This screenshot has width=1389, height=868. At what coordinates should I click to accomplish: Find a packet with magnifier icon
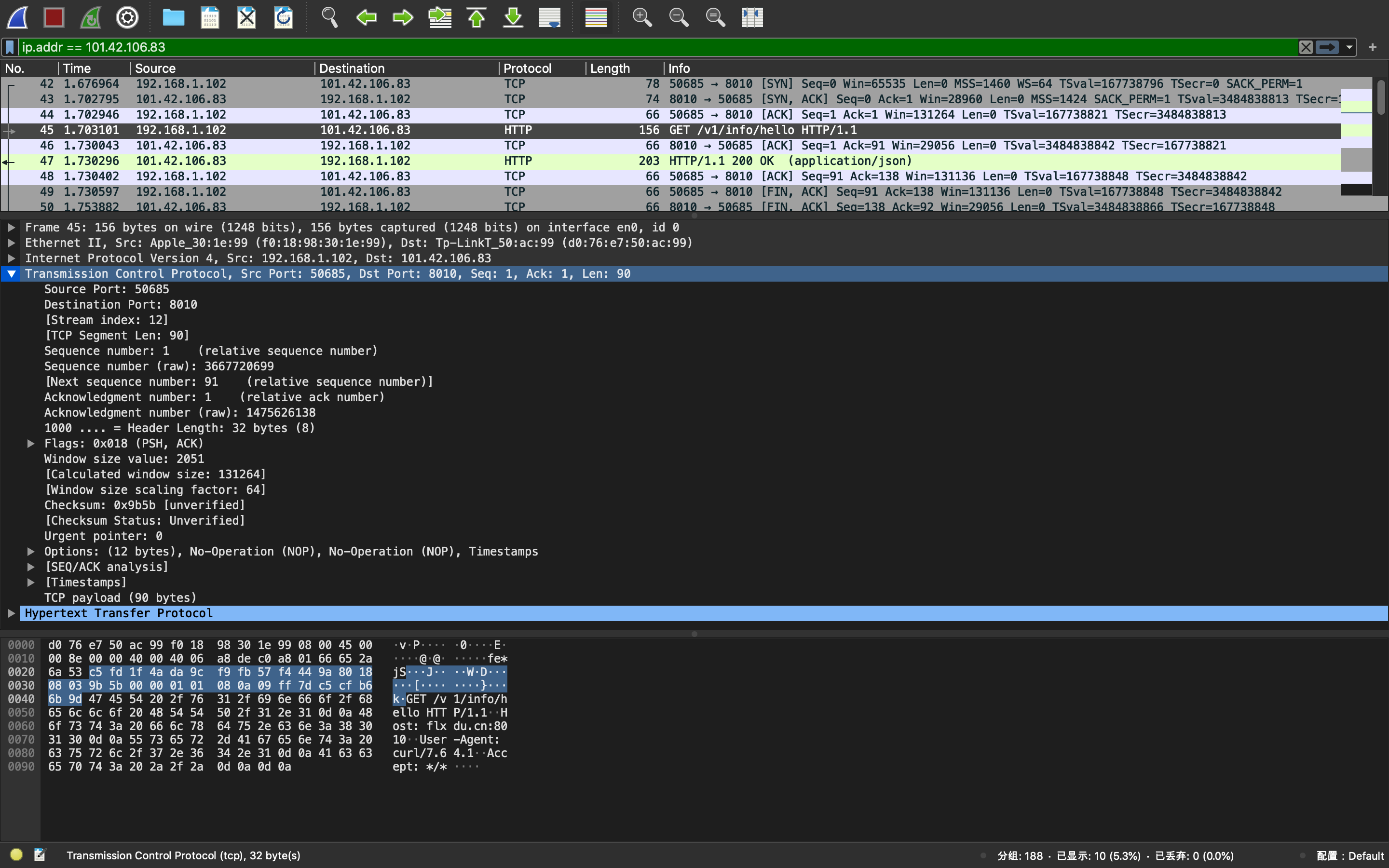point(329,17)
